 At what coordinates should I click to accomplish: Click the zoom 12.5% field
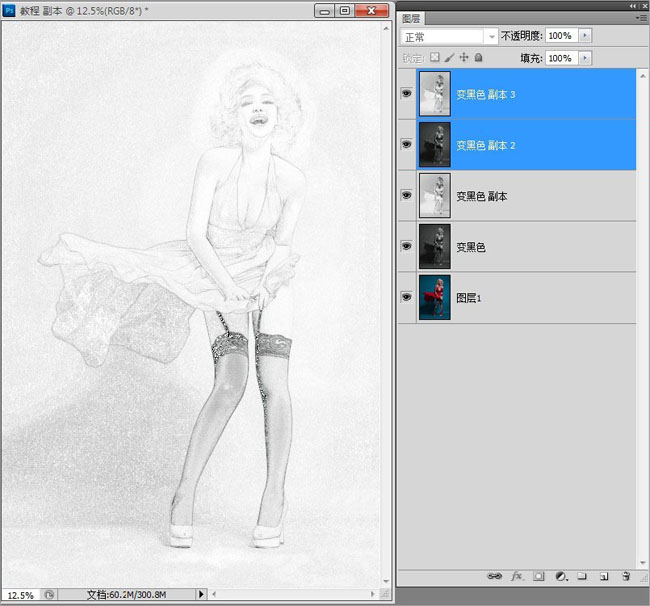coord(21,595)
